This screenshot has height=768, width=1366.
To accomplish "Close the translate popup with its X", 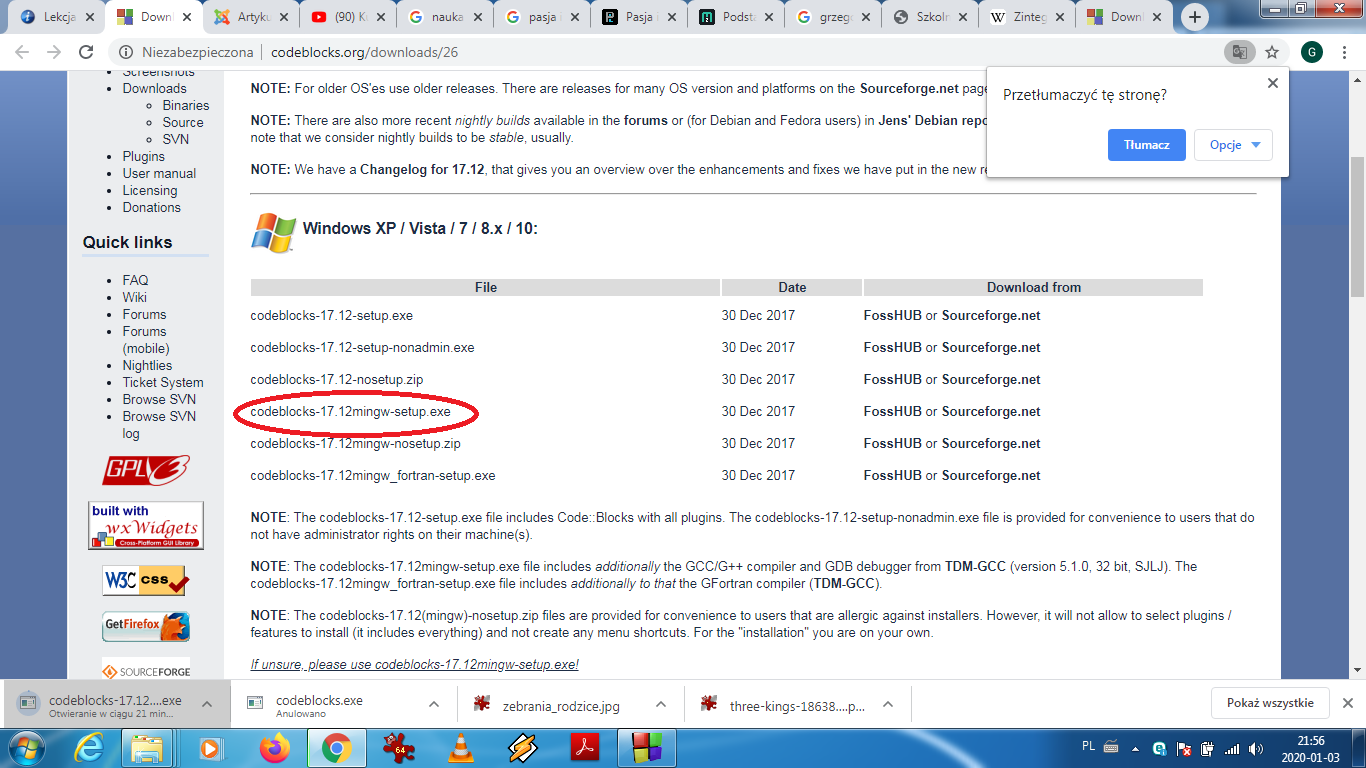I will [x=1273, y=83].
